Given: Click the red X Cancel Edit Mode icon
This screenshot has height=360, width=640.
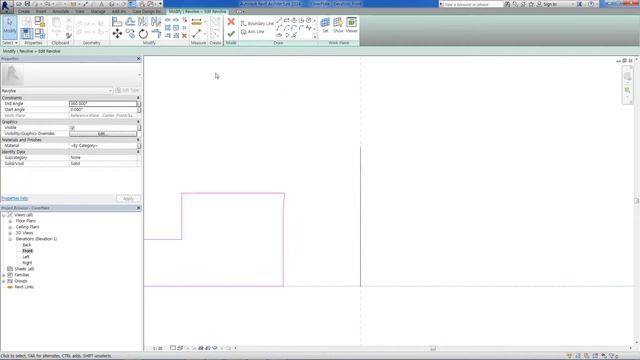Looking at the screenshot, I should pyautogui.click(x=231, y=22).
